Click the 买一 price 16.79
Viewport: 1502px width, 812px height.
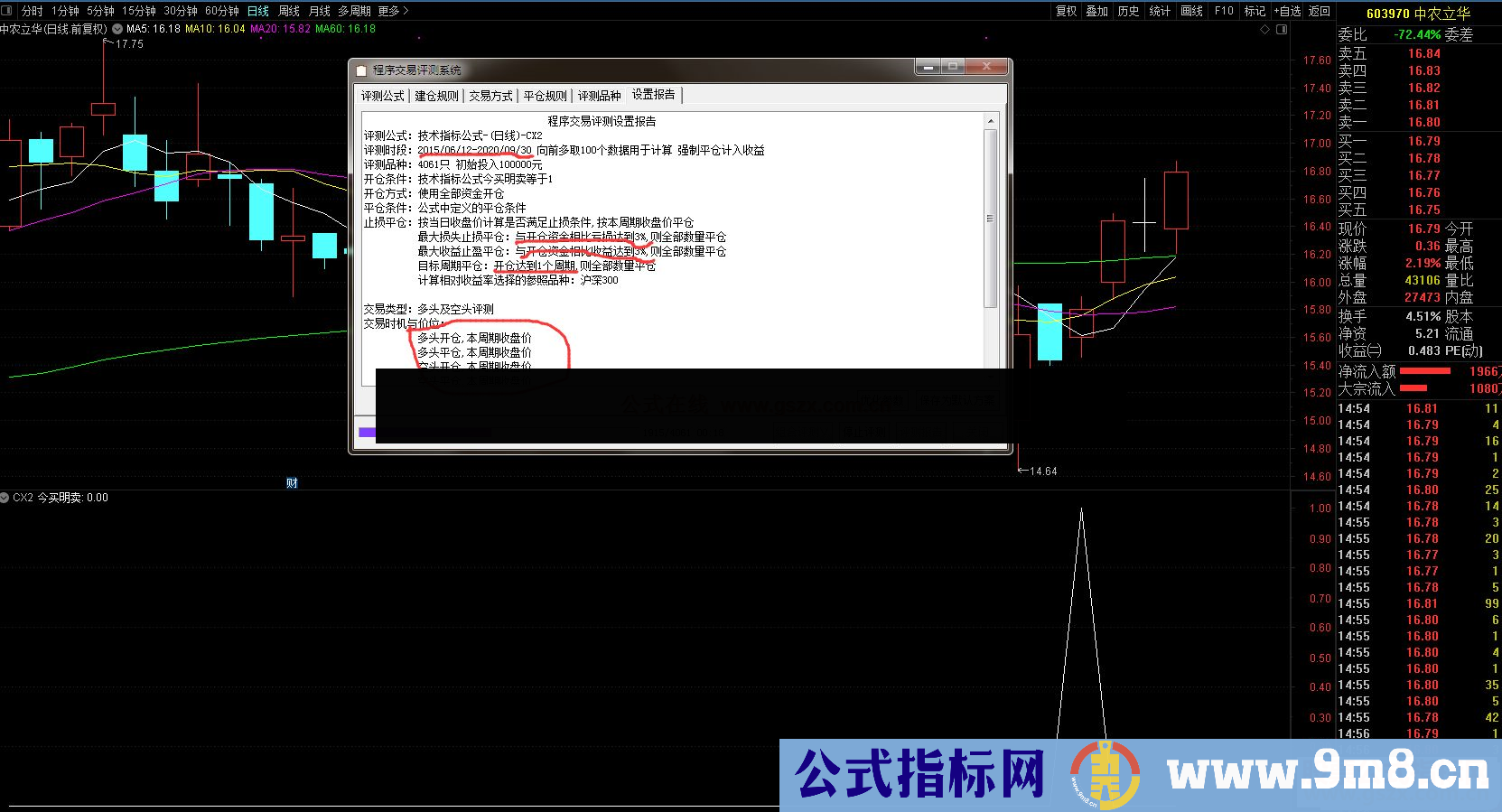(1423, 141)
